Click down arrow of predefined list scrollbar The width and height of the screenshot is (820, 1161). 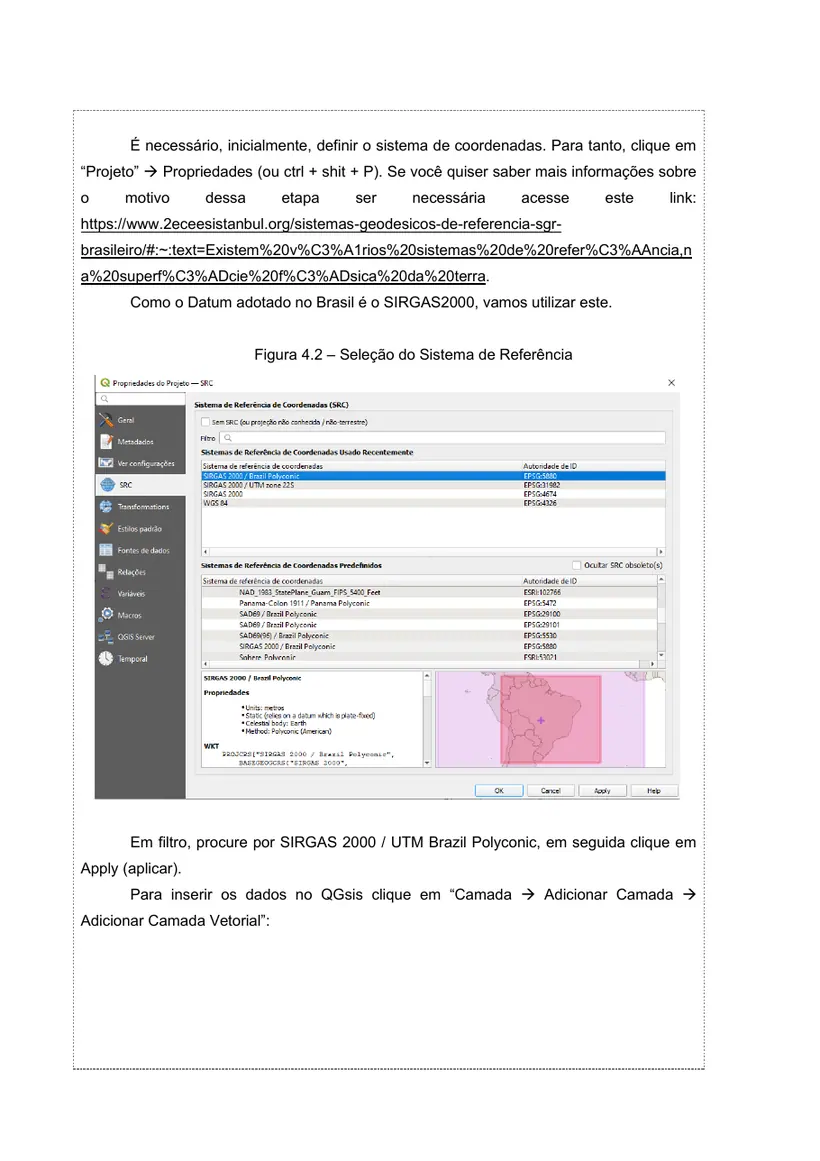click(661, 655)
